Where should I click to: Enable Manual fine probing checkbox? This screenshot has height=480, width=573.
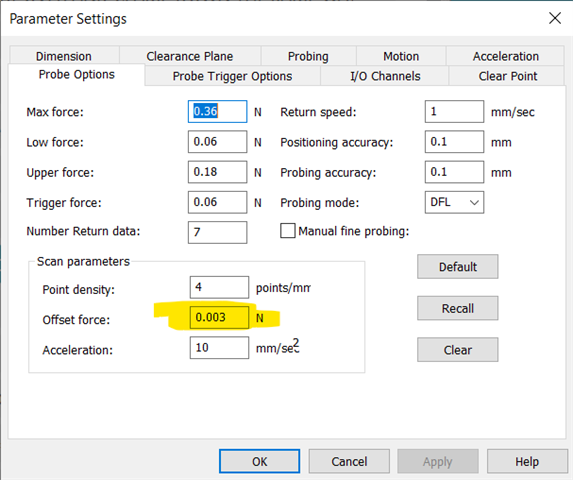(x=288, y=231)
